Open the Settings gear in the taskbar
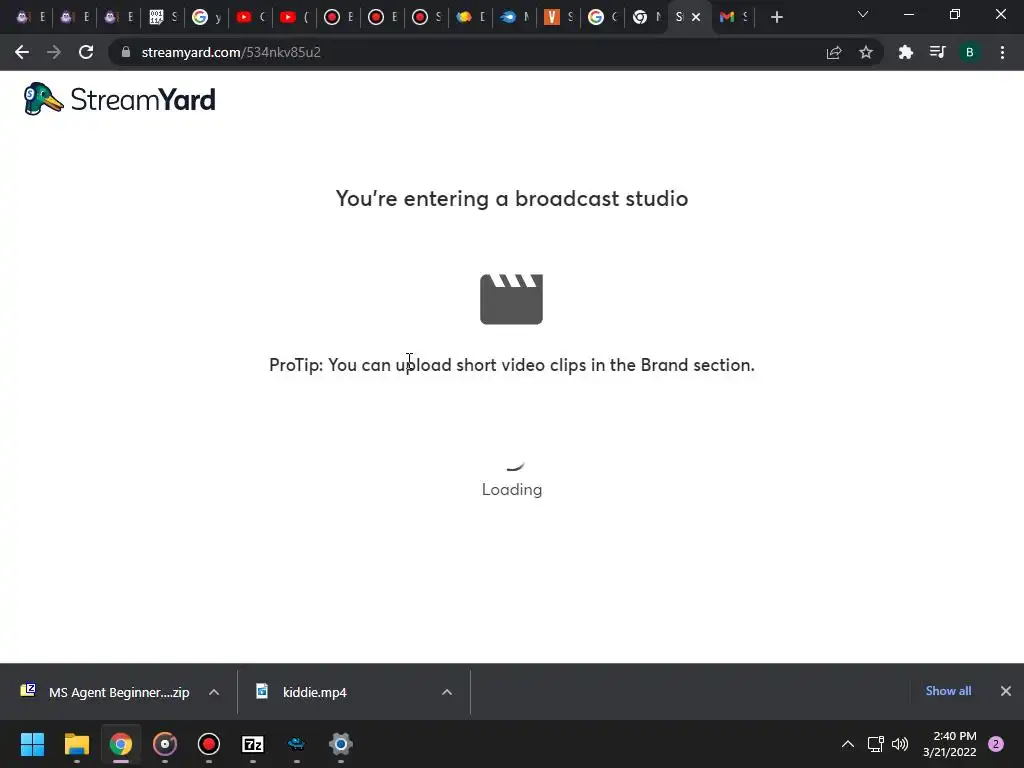The height and width of the screenshot is (768, 1024). [341, 744]
